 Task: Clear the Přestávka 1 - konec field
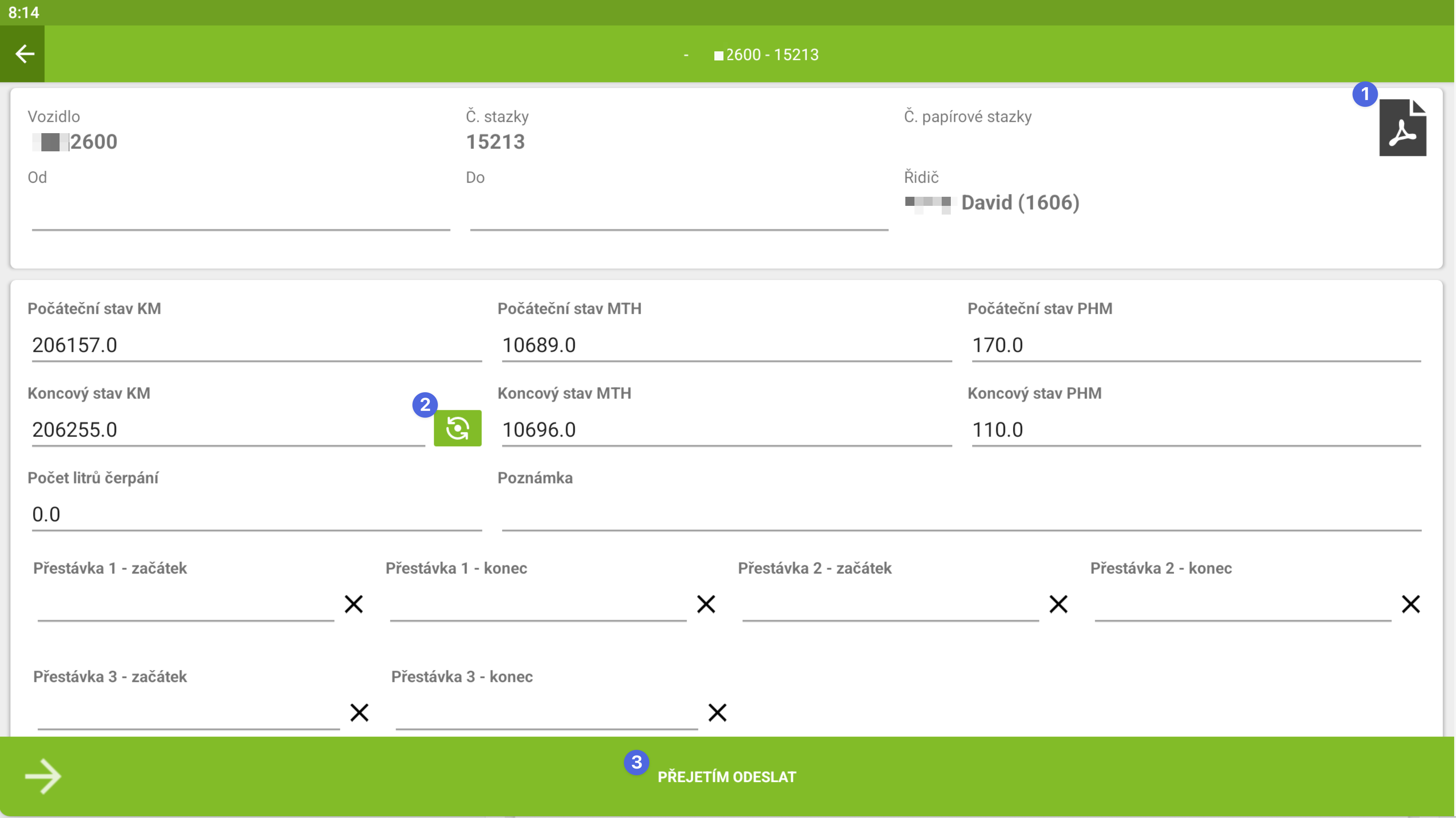click(x=706, y=604)
